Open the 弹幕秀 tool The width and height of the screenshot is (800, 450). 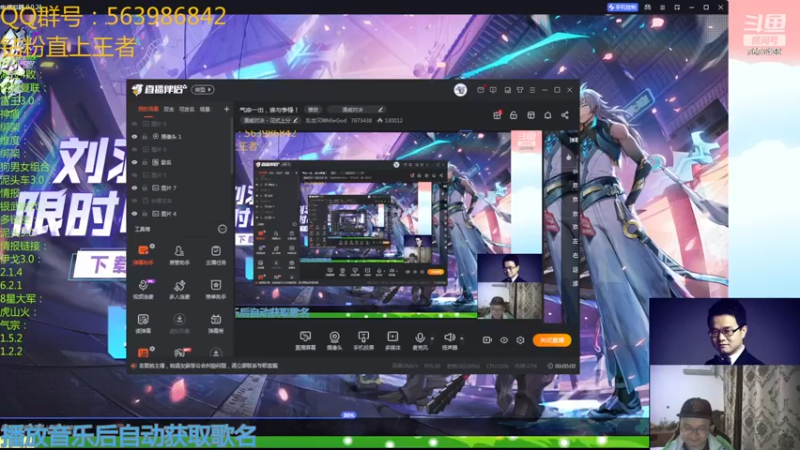[x=215, y=323]
